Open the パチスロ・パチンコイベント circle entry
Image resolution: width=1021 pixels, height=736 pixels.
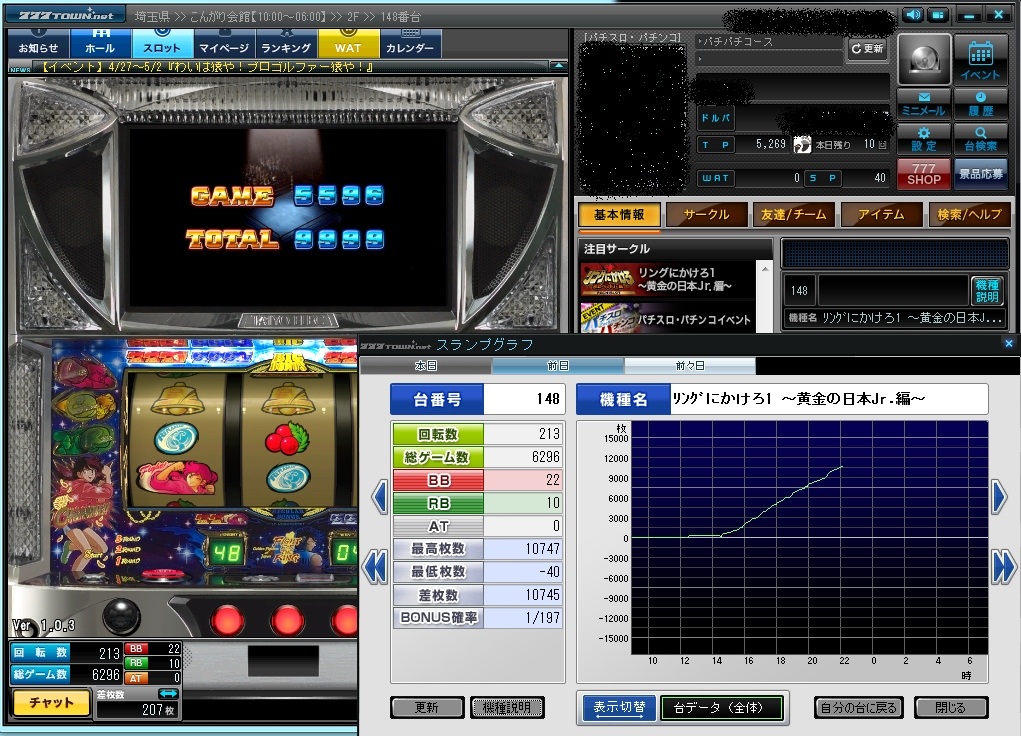click(666, 318)
